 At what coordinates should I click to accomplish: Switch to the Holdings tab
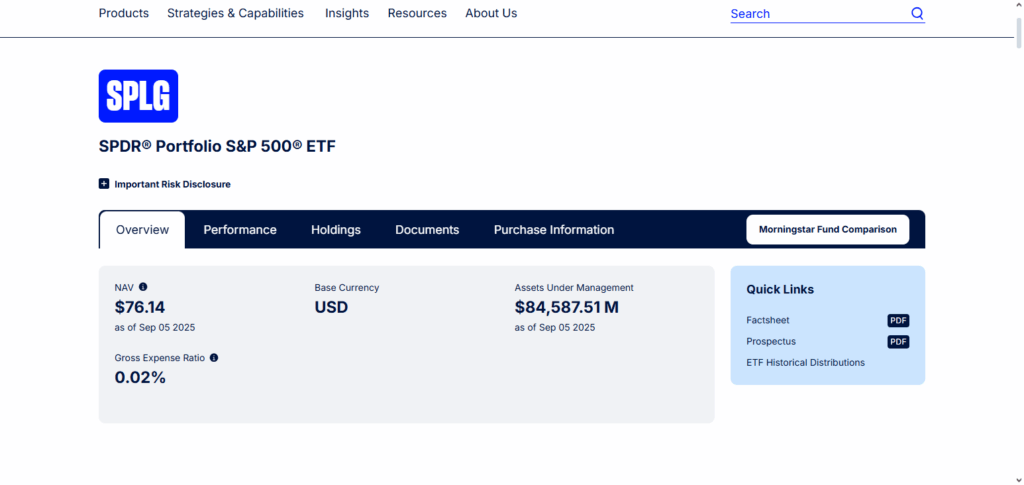(336, 230)
